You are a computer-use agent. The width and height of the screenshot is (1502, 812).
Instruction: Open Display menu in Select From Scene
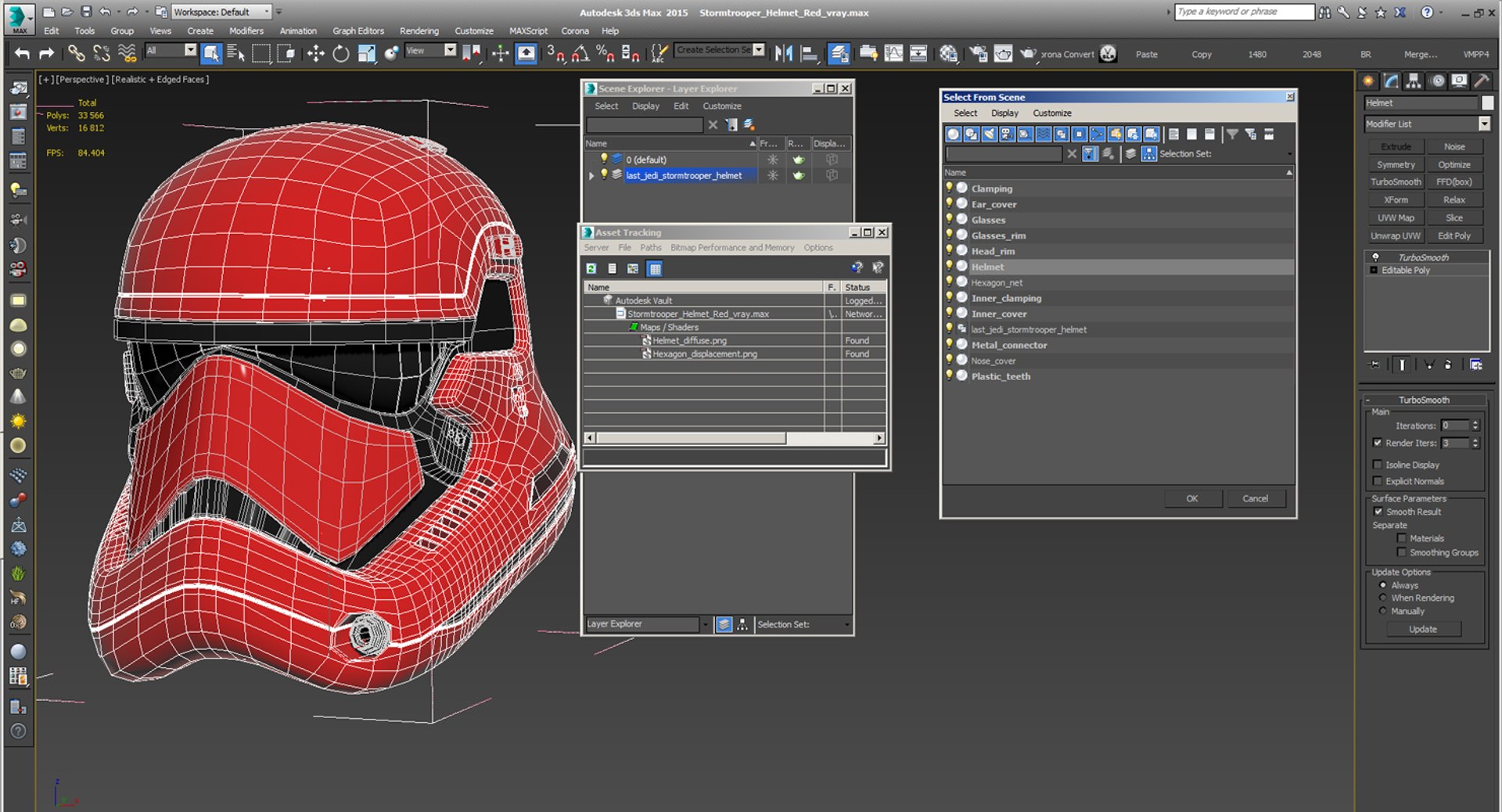(1004, 113)
